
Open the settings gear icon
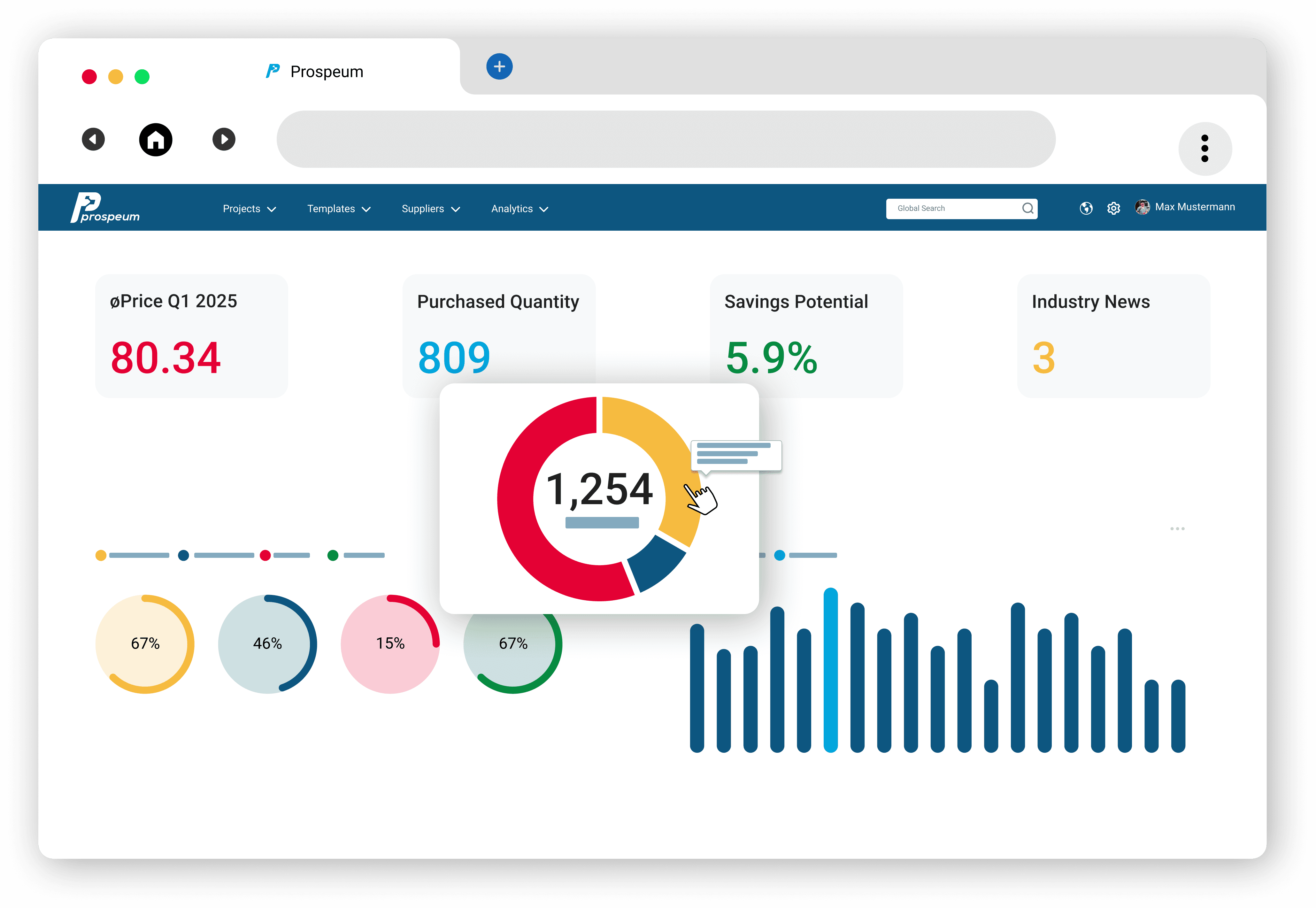(1113, 208)
